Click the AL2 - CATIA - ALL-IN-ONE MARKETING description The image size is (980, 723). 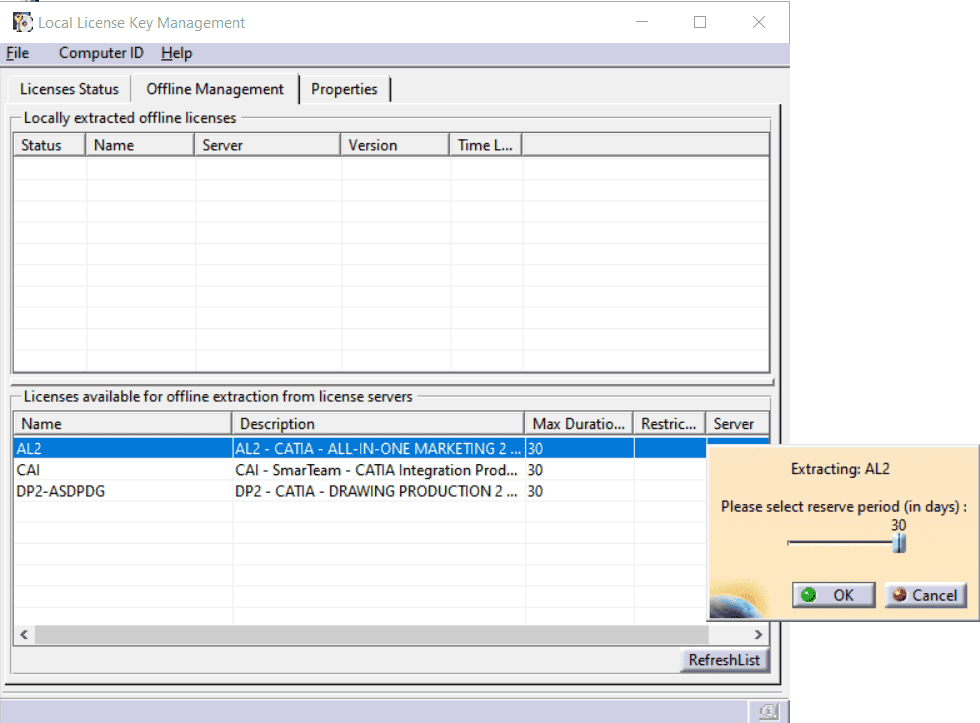378,449
